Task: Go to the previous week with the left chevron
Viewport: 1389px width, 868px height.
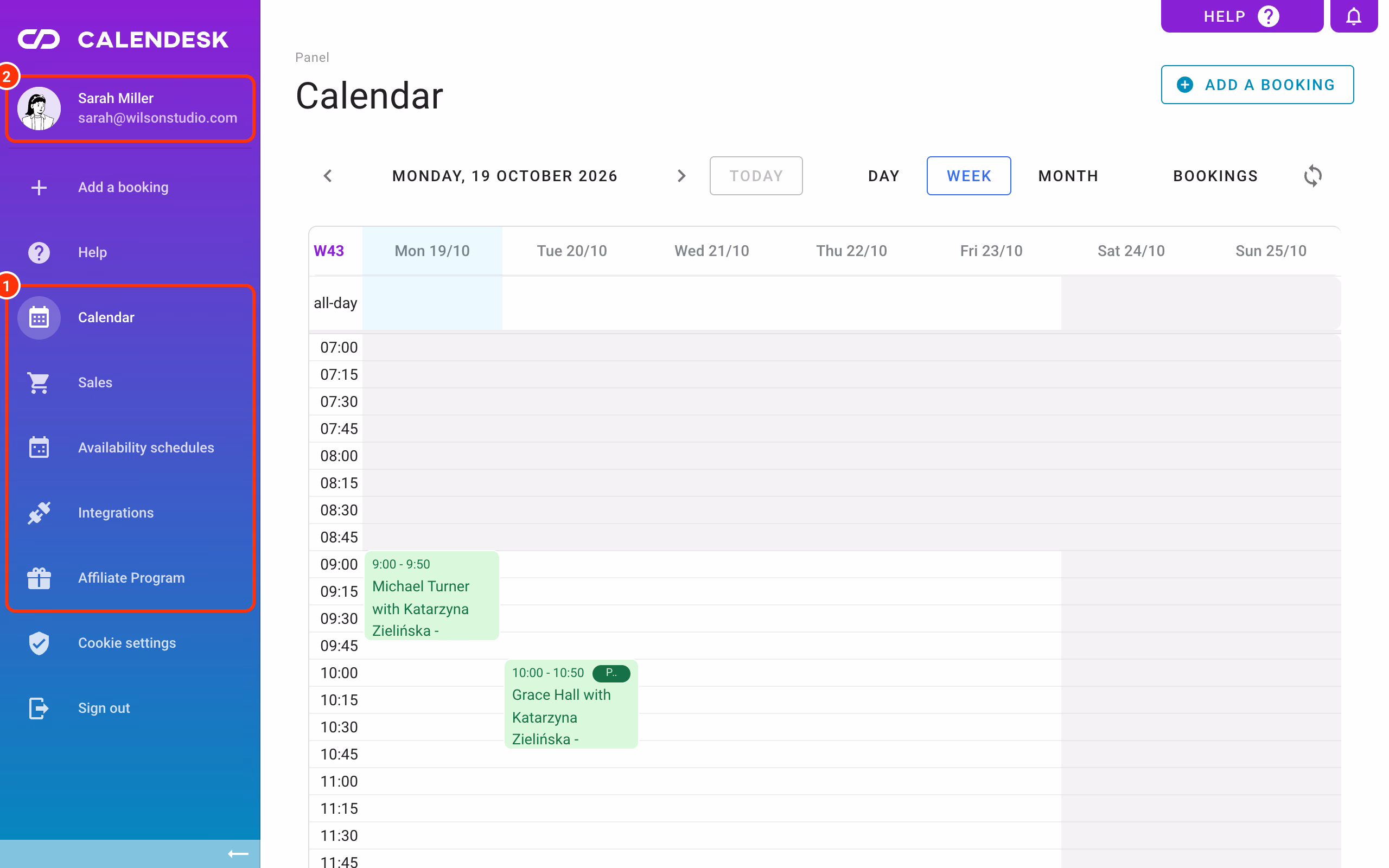Action: pyautogui.click(x=328, y=176)
